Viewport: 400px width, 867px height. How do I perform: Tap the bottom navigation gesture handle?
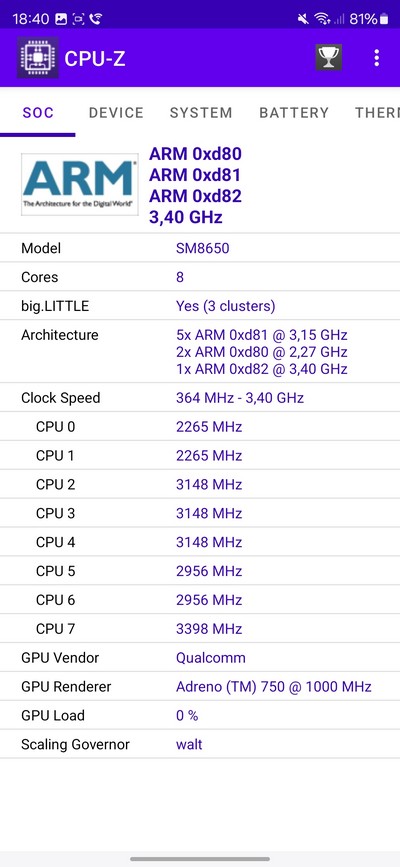tap(200, 859)
